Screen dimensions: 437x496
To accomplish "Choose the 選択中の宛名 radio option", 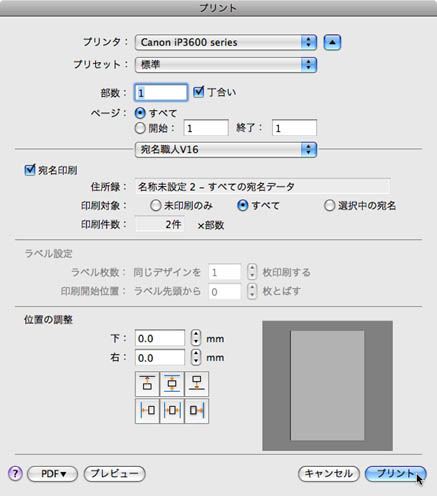I will (x=329, y=206).
